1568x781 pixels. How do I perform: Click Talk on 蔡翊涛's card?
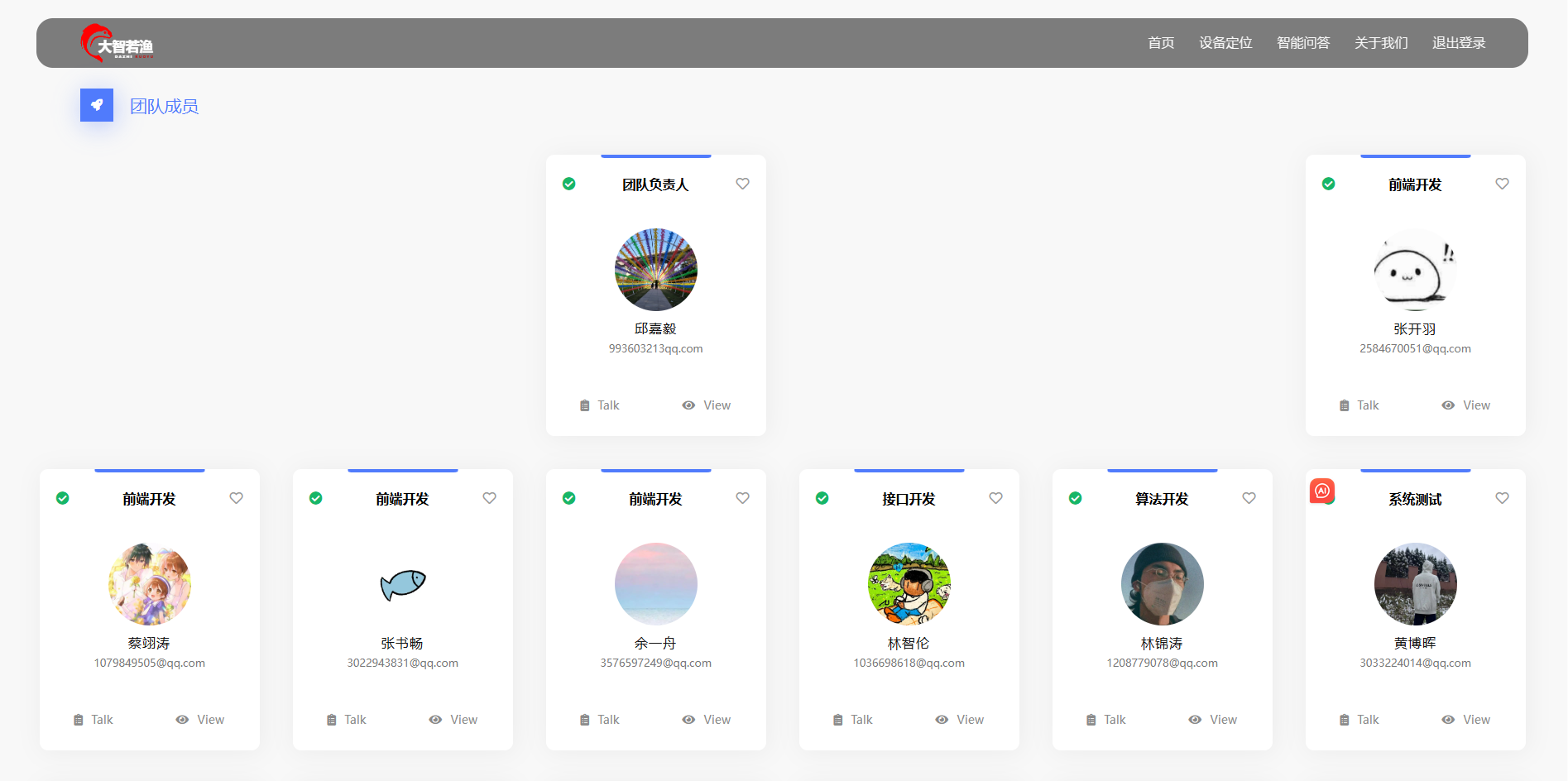pyautogui.click(x=94, y=720)
